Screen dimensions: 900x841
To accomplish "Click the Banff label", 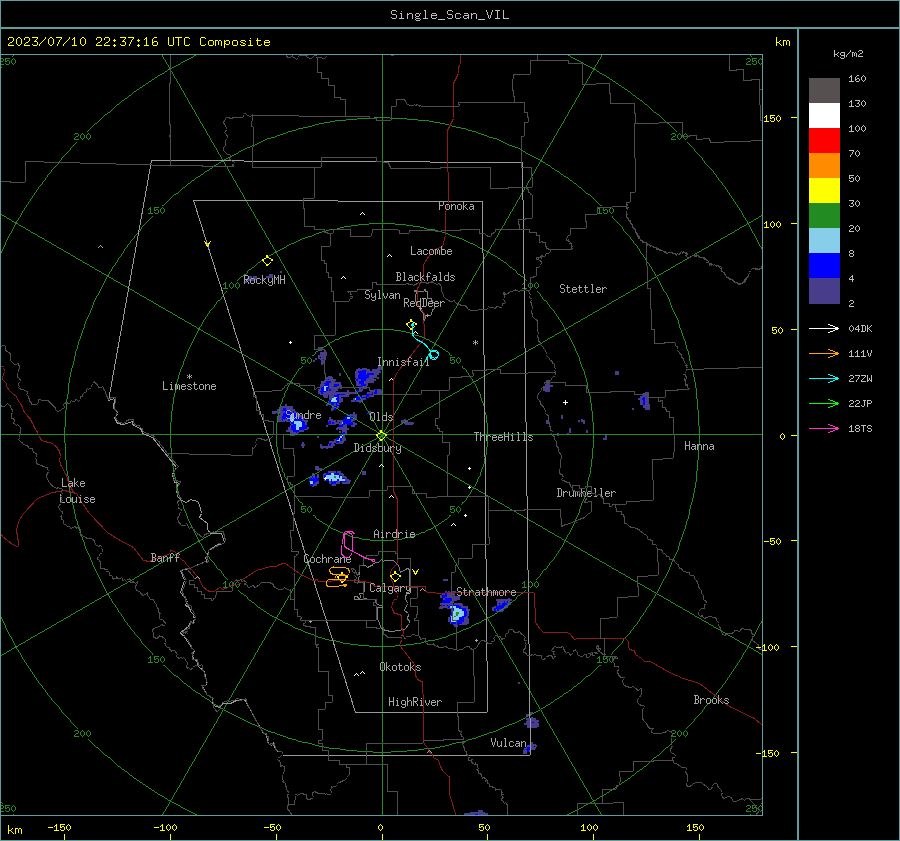I will [165, 557].
